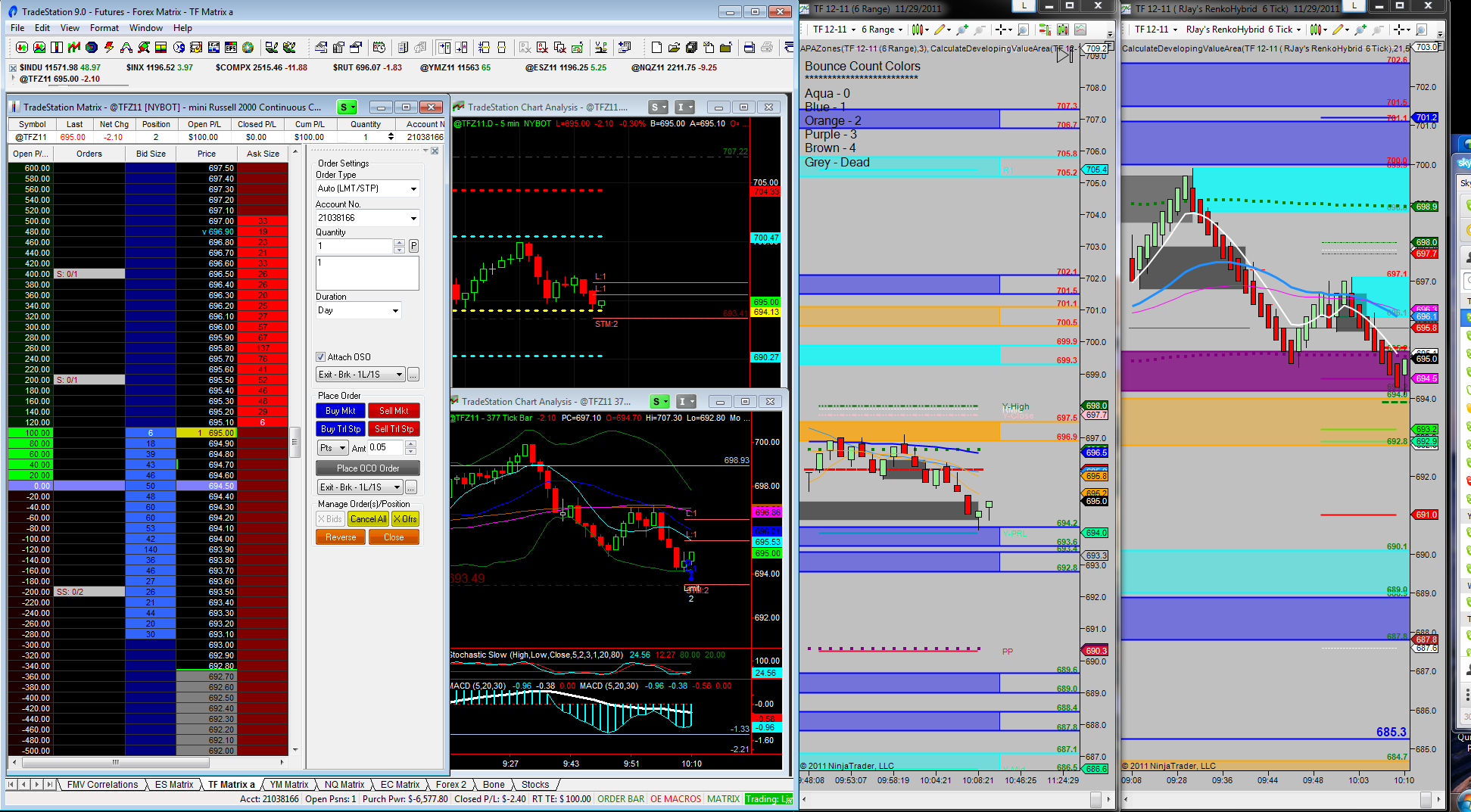Click the P button beside Quantity
Image resolution: width=1471 pixels, height=812 pixels.
point(413,246)
